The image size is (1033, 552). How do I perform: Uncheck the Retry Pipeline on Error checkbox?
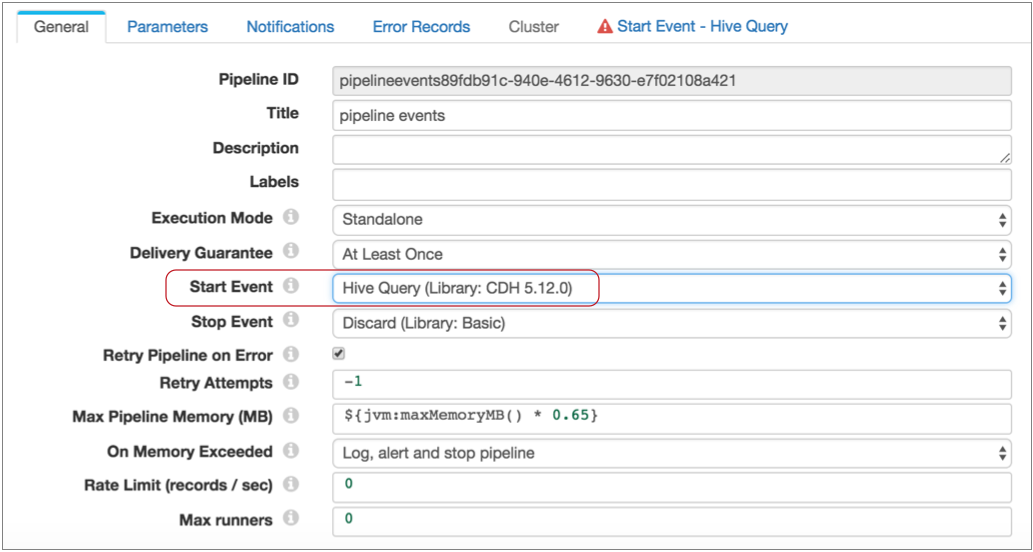(339, 354)
